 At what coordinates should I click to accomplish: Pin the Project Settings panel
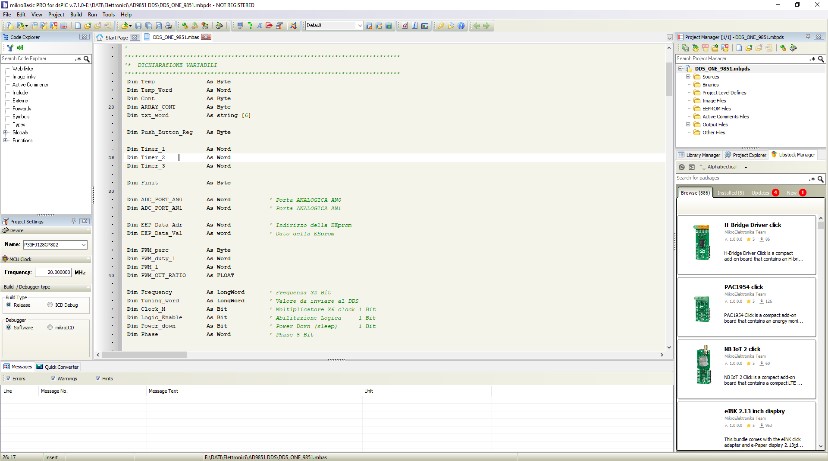[x=74, y=221]
